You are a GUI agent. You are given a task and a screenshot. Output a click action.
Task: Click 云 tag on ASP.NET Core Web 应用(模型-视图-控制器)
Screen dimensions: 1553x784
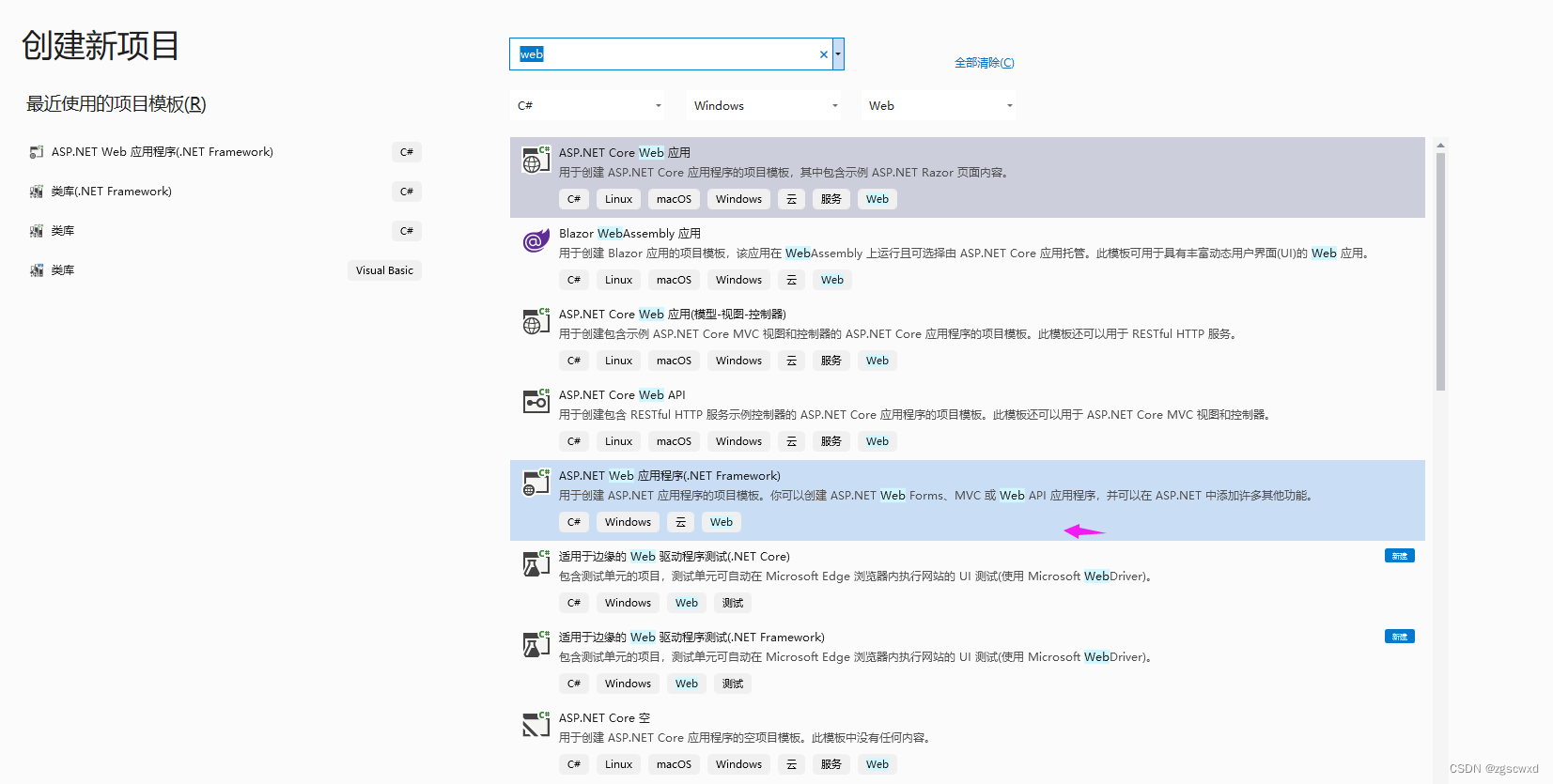pos(791,361)
